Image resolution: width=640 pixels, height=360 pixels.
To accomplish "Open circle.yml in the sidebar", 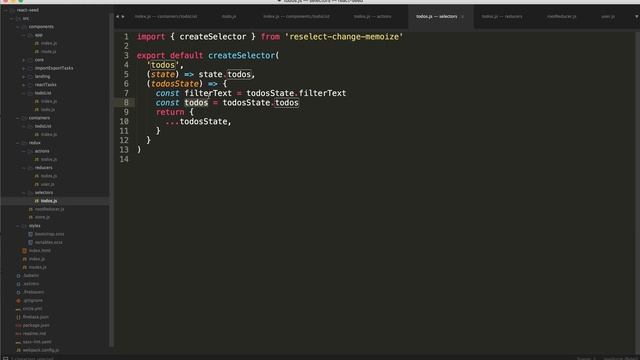I will coord(32,309).
